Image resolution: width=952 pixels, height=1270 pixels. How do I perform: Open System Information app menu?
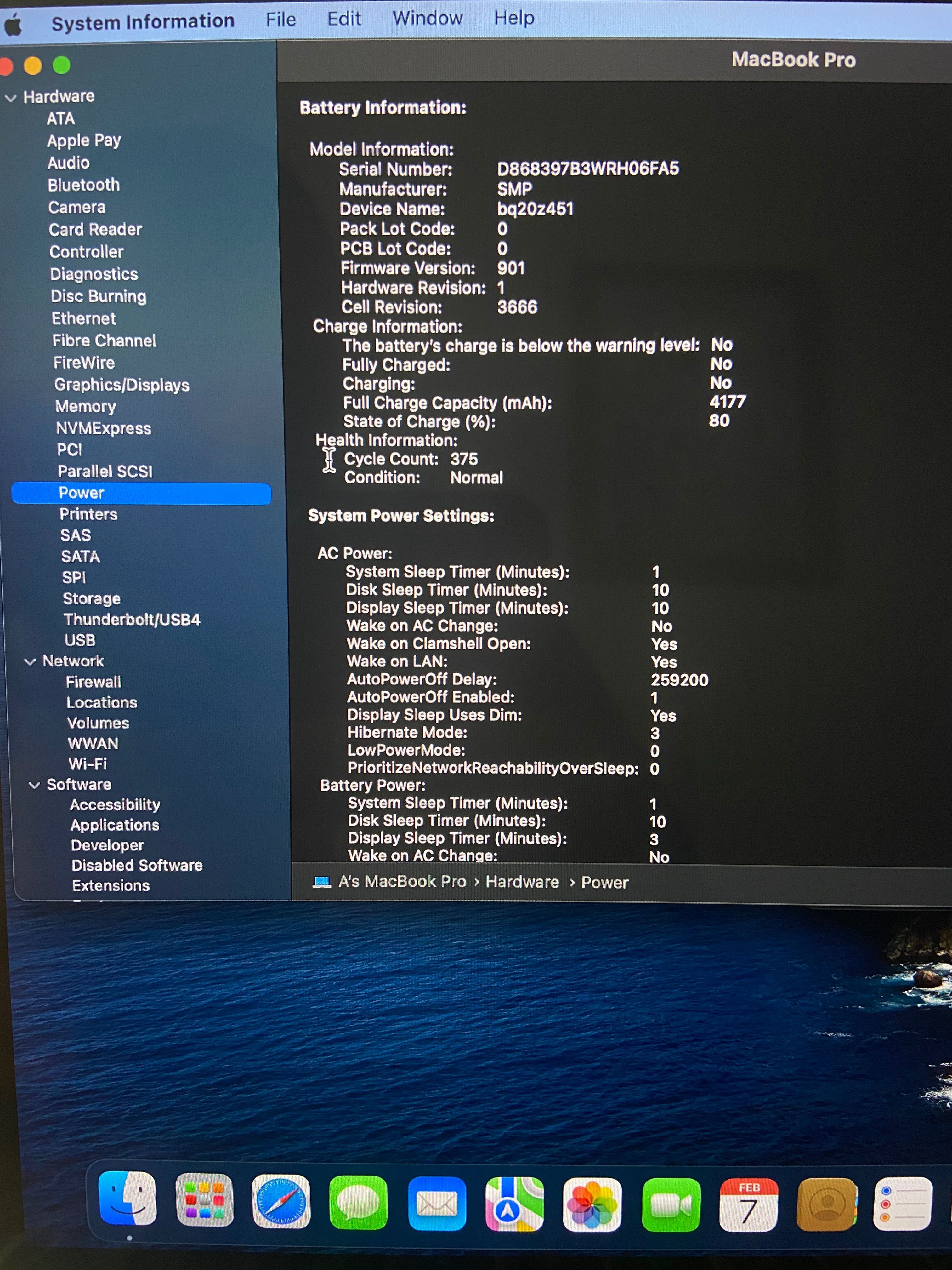[143, 22]
